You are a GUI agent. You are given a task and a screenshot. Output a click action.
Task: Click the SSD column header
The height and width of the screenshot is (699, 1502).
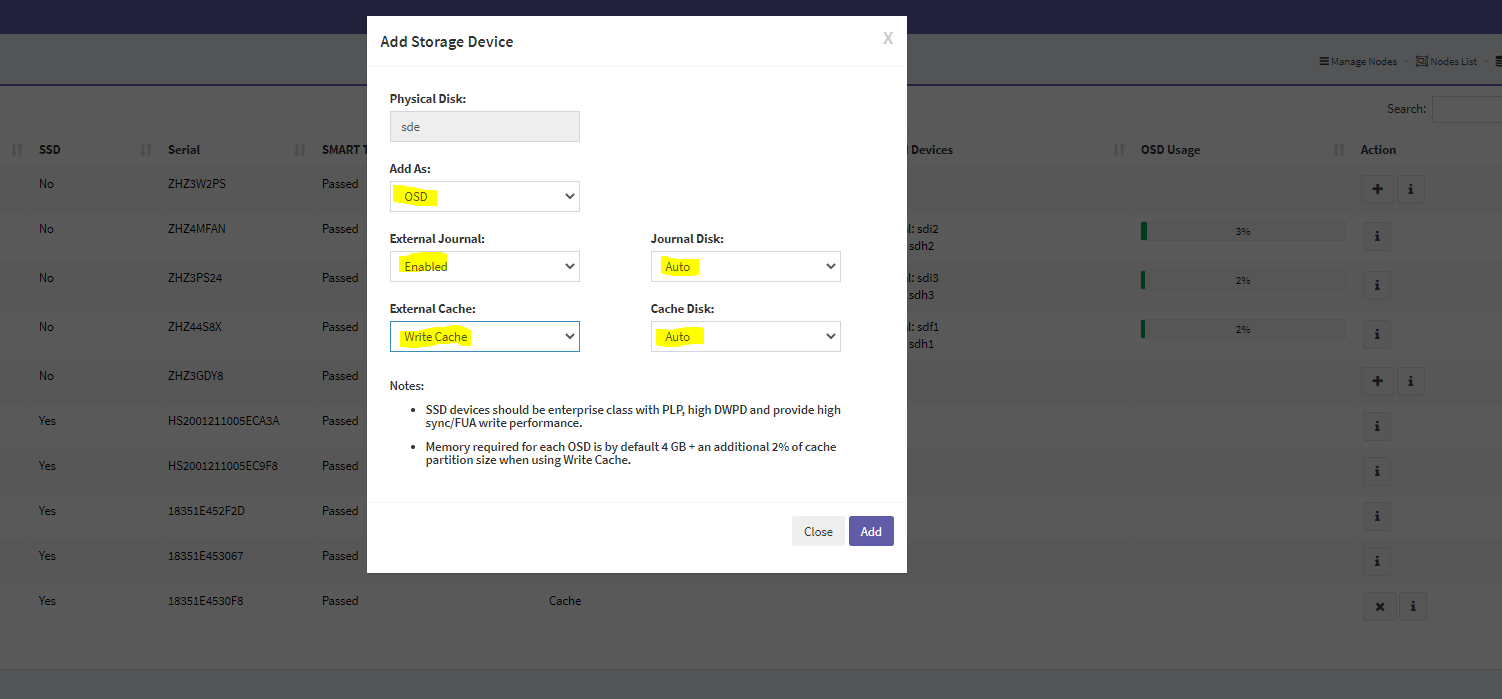(50, 150)
